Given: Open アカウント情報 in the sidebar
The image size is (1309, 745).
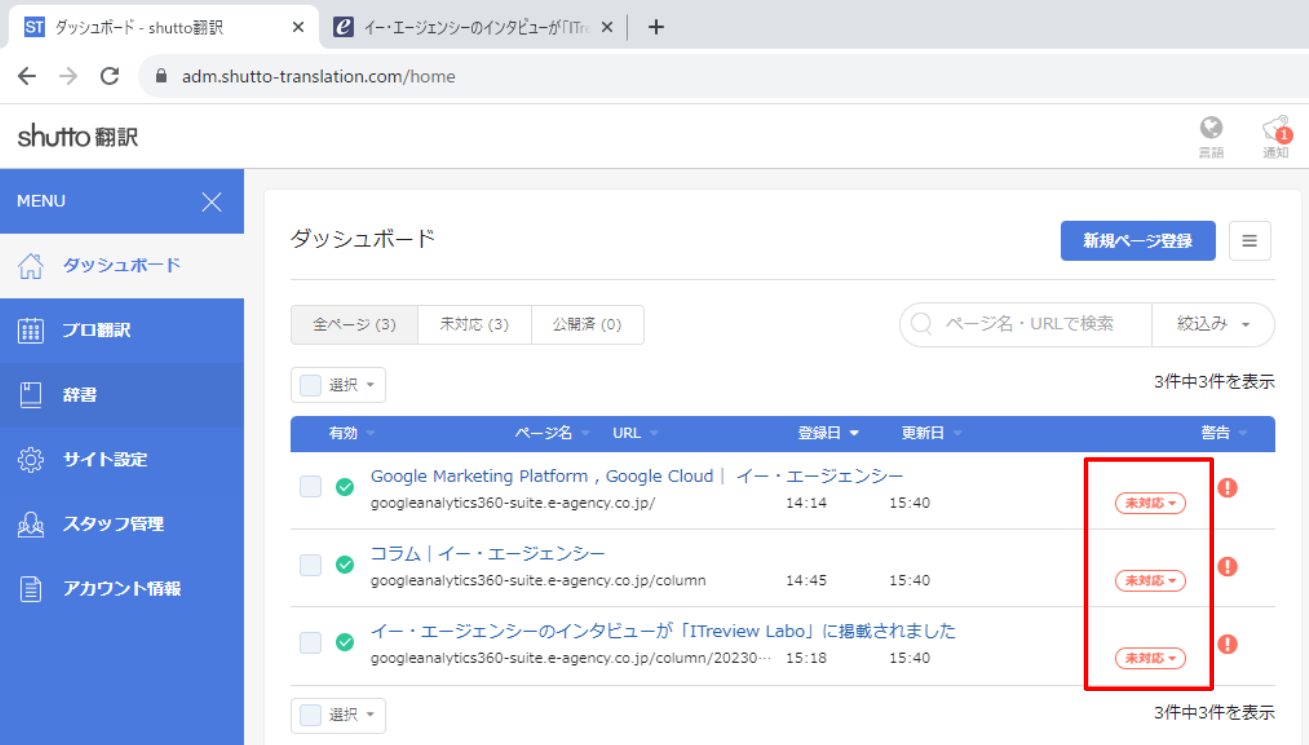Looking at the screenshot, I should 122,588.
